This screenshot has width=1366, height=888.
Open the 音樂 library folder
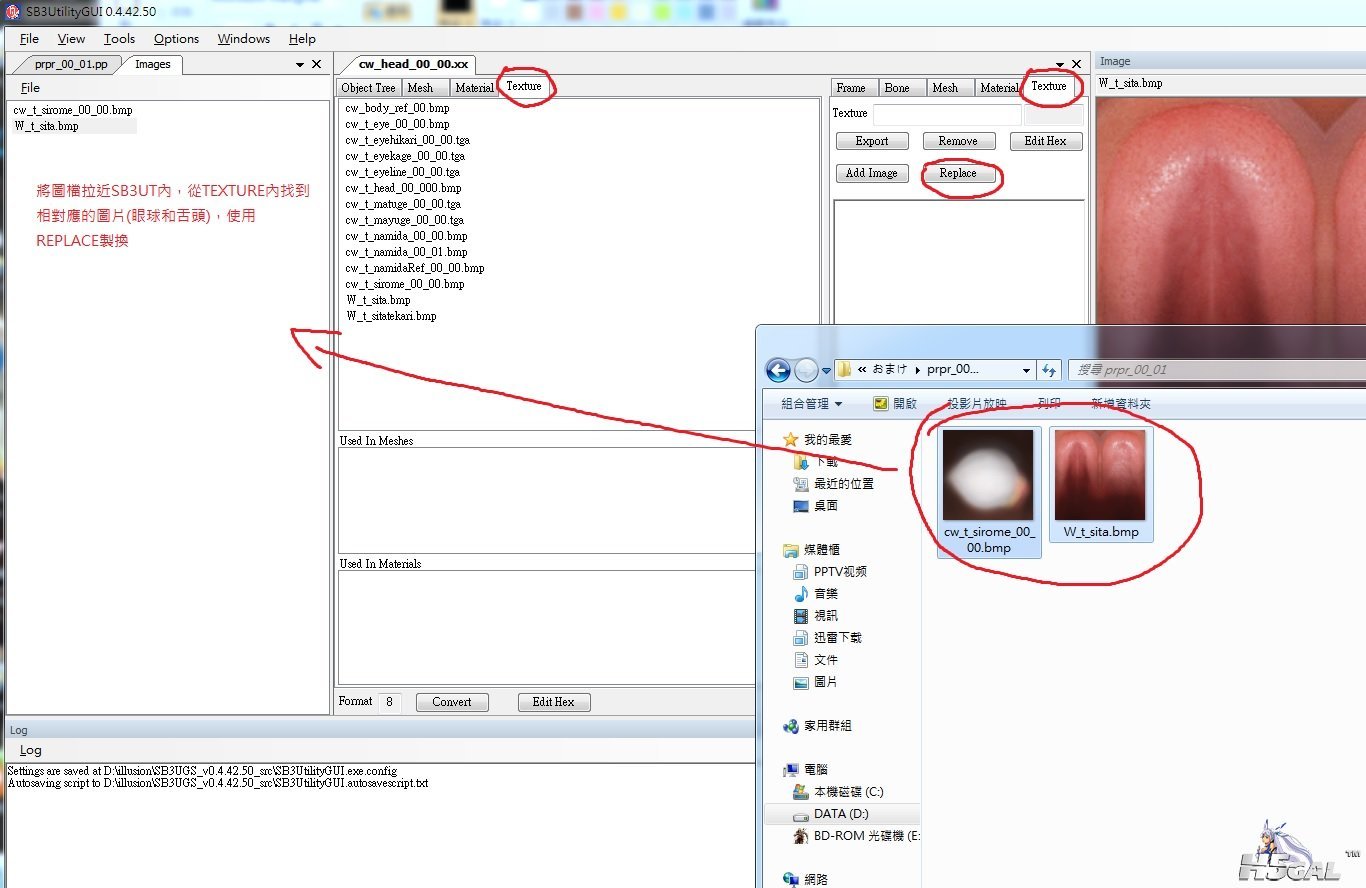825,594
